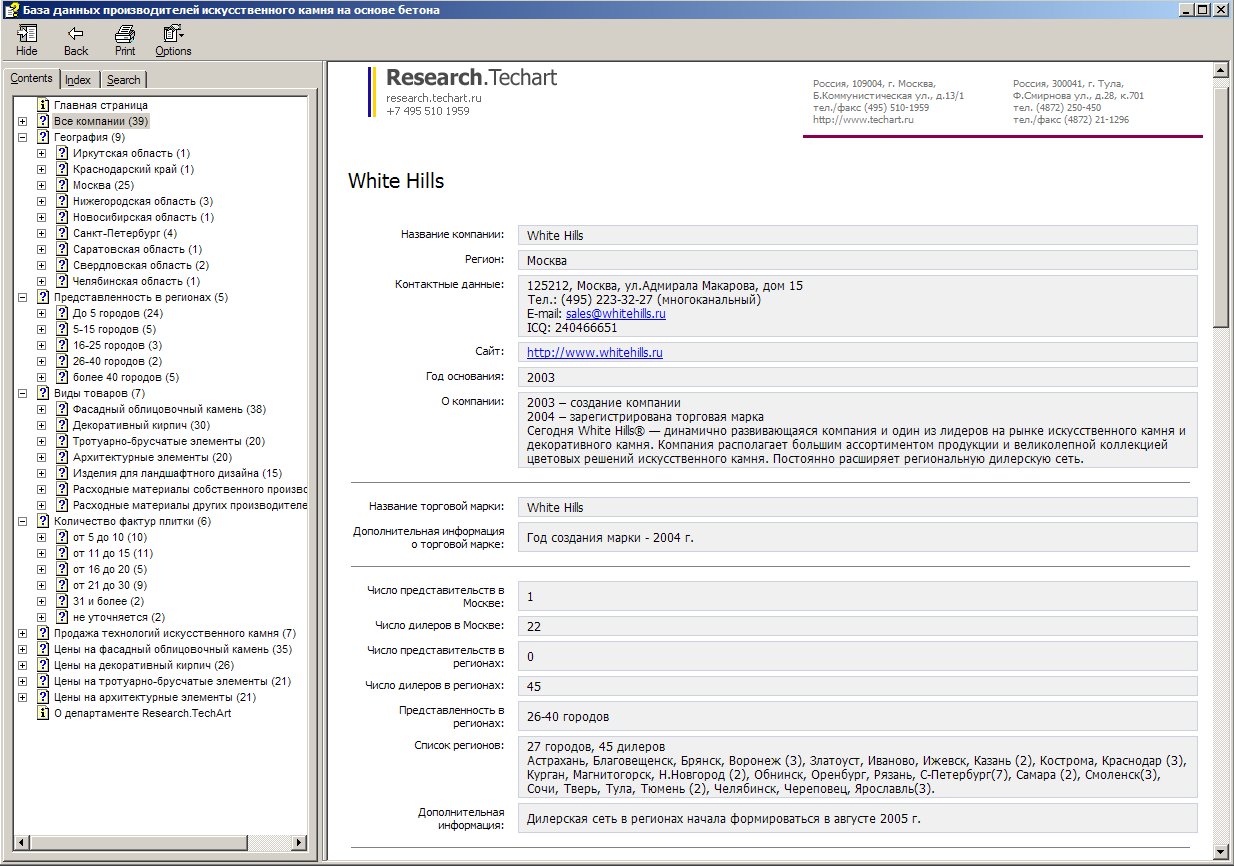Viewport: 1234px width, 866px height.
Task: Expand Фасадный облицовочный камень (38) node
Action: click(41, 409)
